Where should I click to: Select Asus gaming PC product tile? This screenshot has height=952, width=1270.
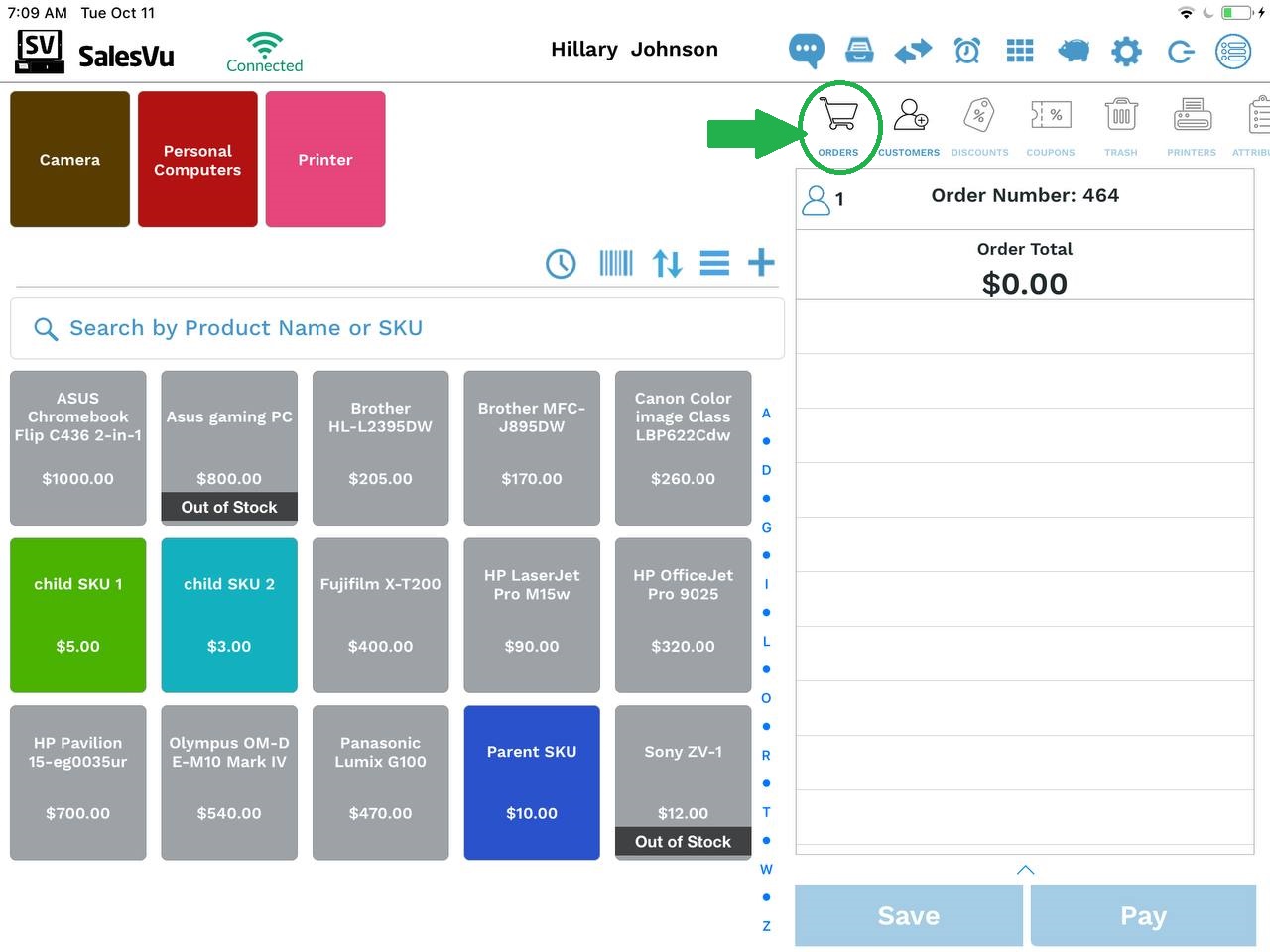tap(229, 448)
